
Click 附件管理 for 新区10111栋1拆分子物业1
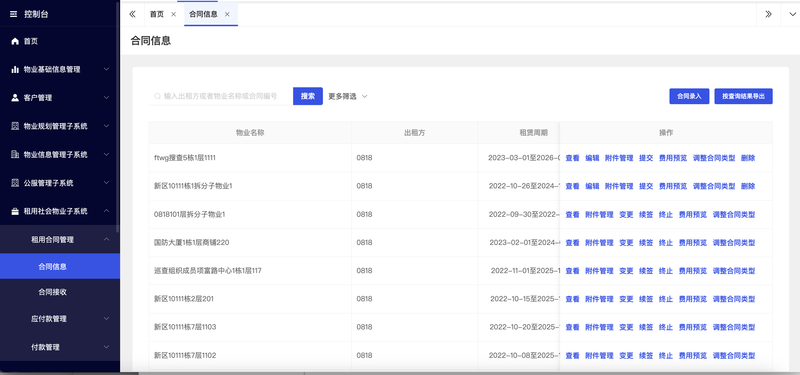click(619, 186)
